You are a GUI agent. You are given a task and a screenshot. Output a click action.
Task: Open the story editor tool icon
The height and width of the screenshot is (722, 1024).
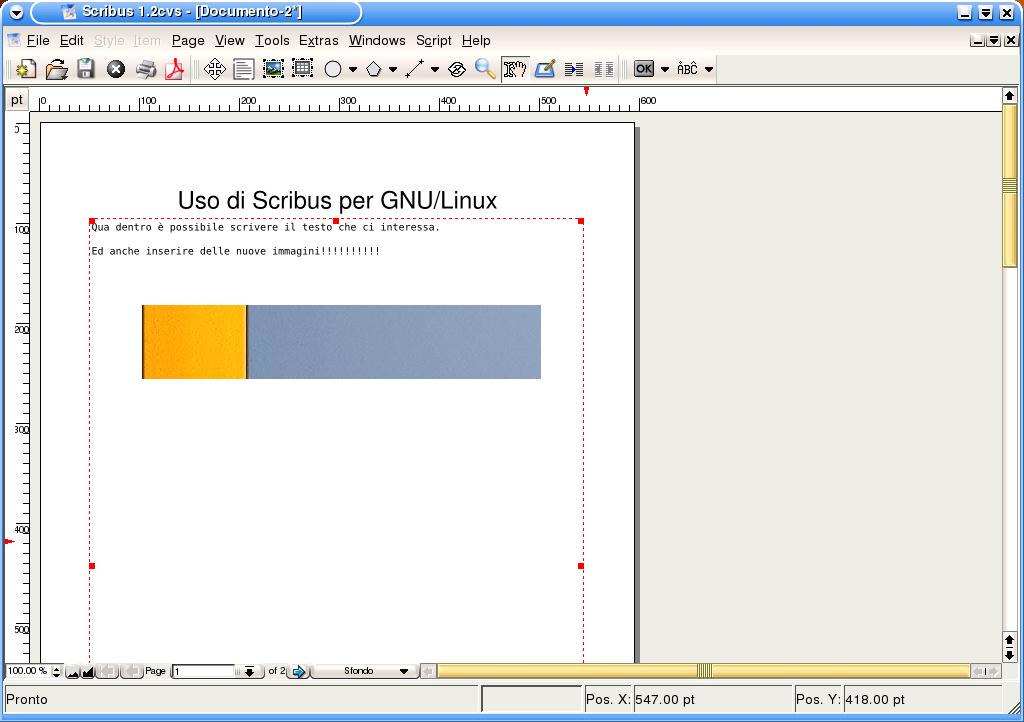[545, 69]
